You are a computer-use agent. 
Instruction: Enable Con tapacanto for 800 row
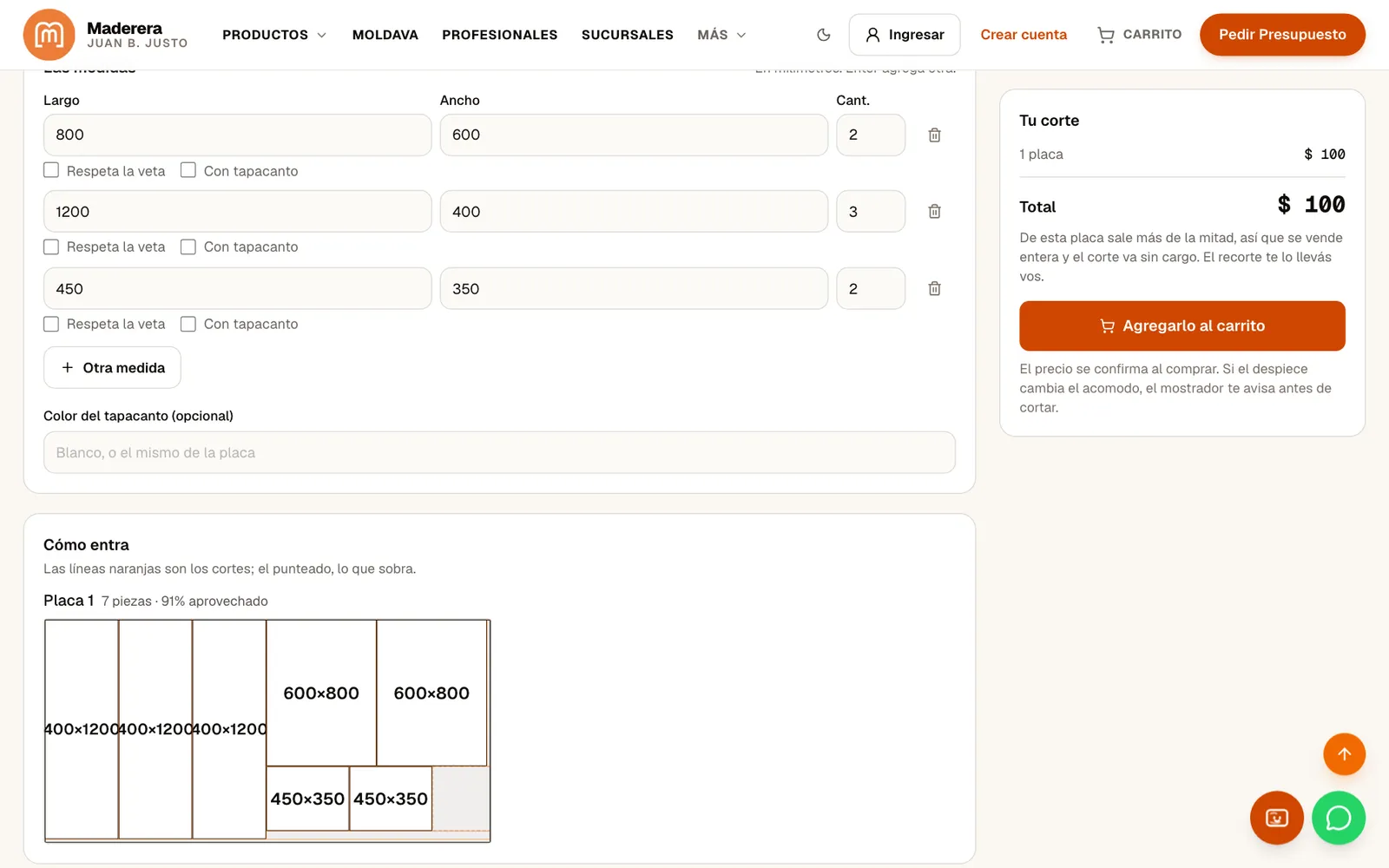click(x=188, y=170)
